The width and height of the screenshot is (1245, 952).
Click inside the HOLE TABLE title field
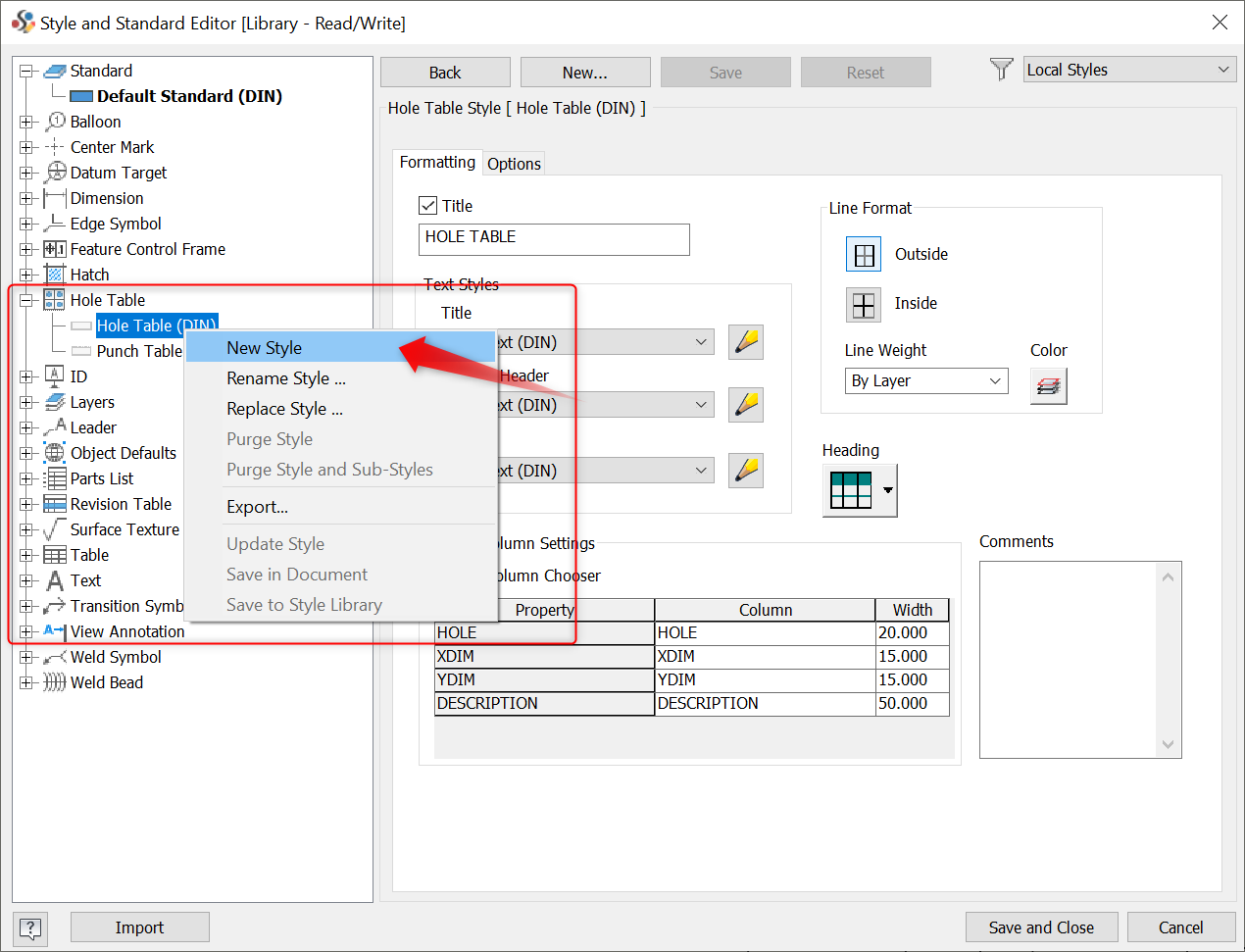[554, 239]
